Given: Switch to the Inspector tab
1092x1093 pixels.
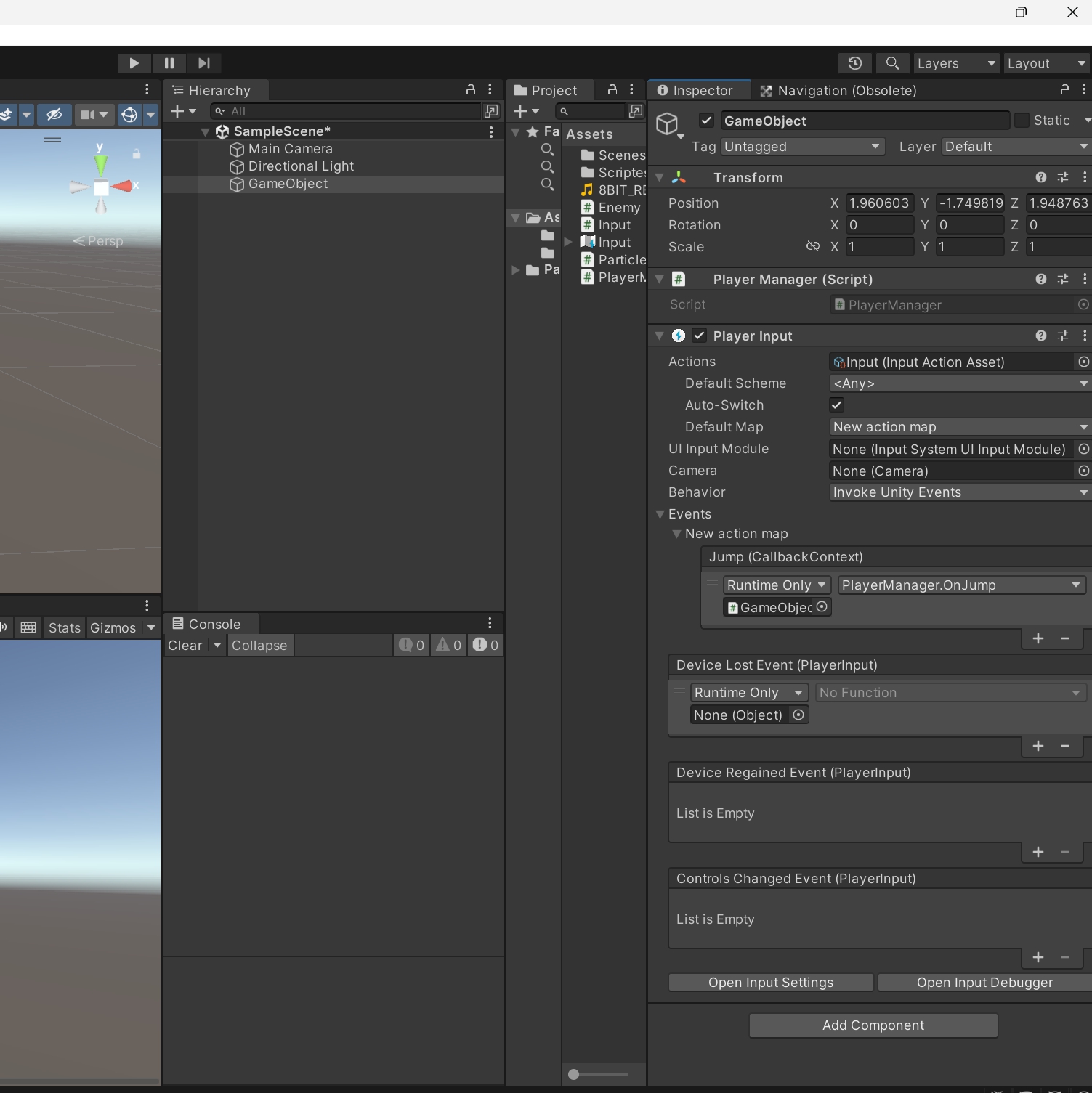Looking at the screenshot, I should 699,90.
